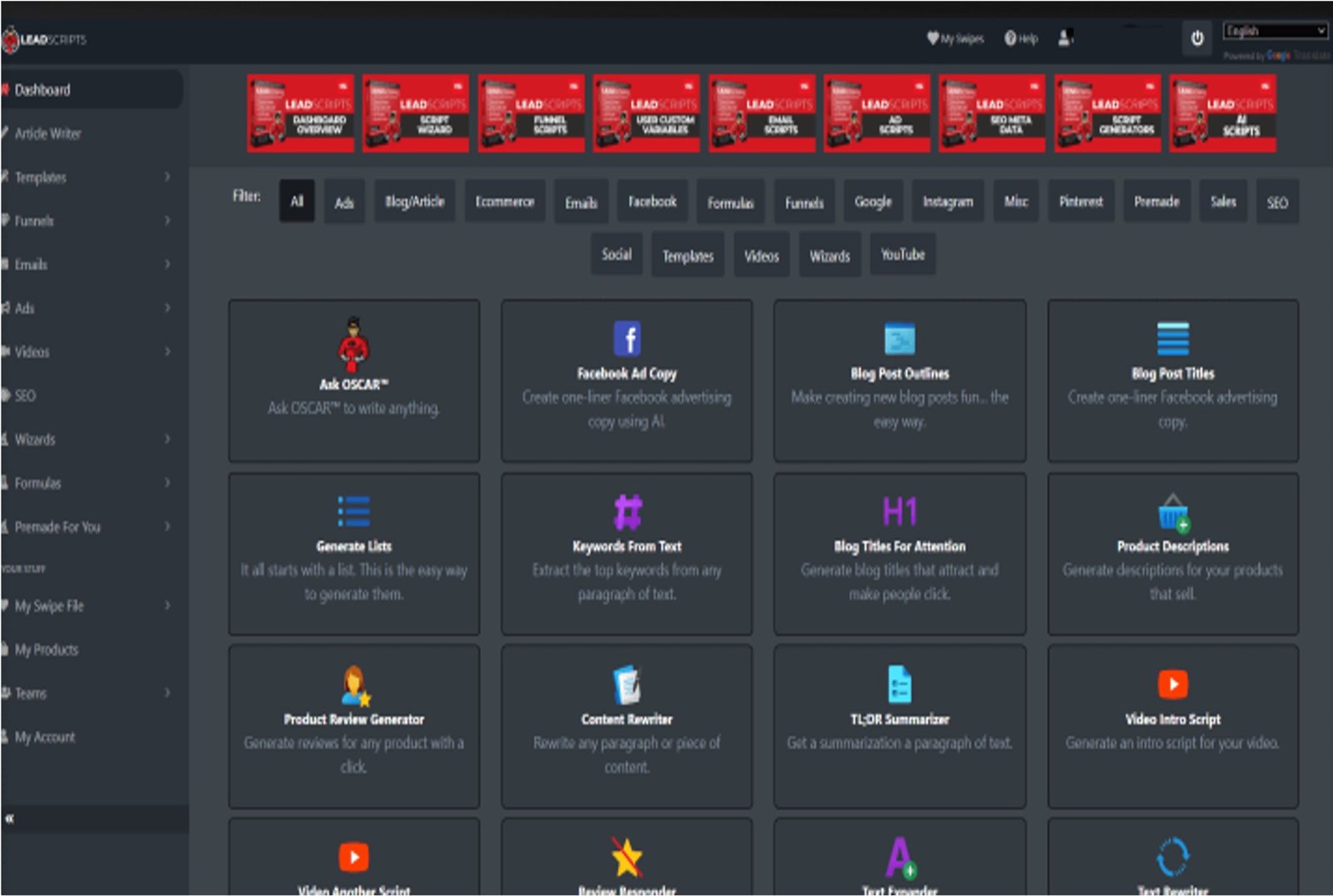Image resolution: width=1333 pixels, height=896 pixels.
Task: Open the TL;DR Summarizer icon
Action: point(900,684)
